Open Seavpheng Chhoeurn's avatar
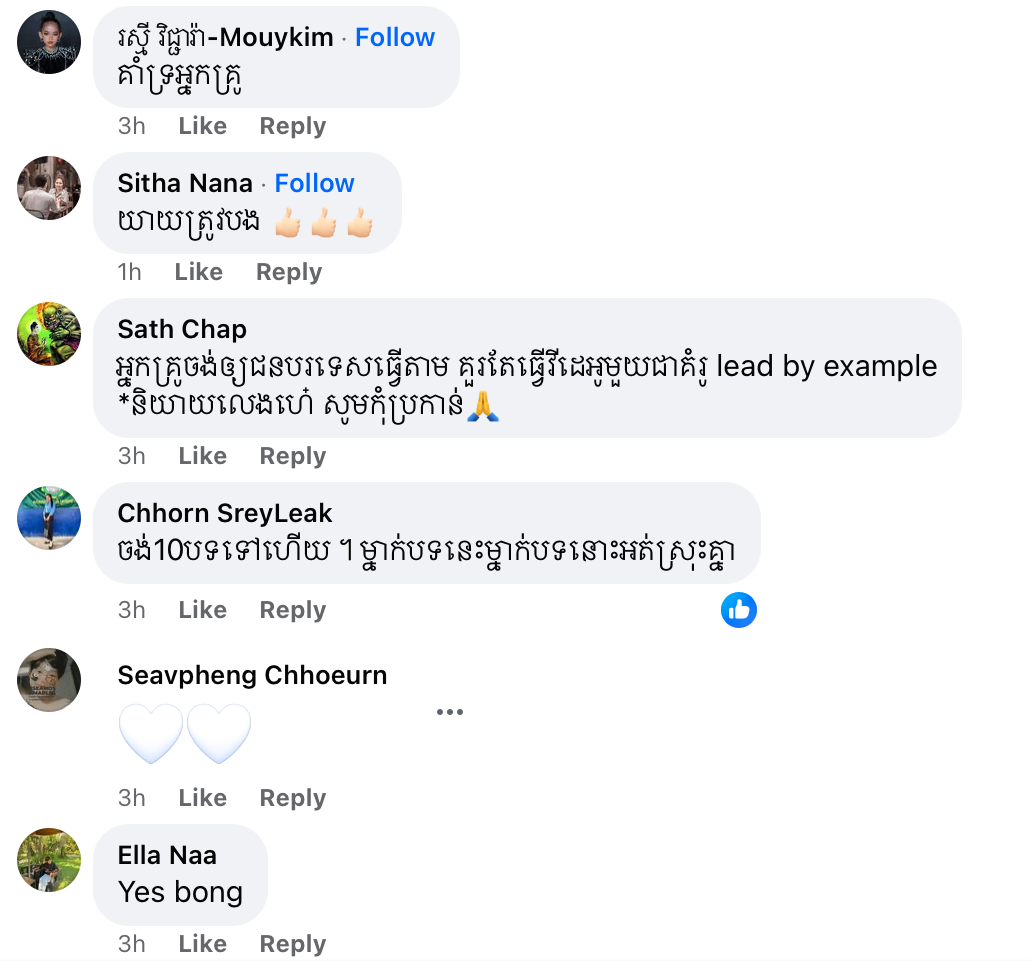The image size is (1030, 961). tap(49, 680)
